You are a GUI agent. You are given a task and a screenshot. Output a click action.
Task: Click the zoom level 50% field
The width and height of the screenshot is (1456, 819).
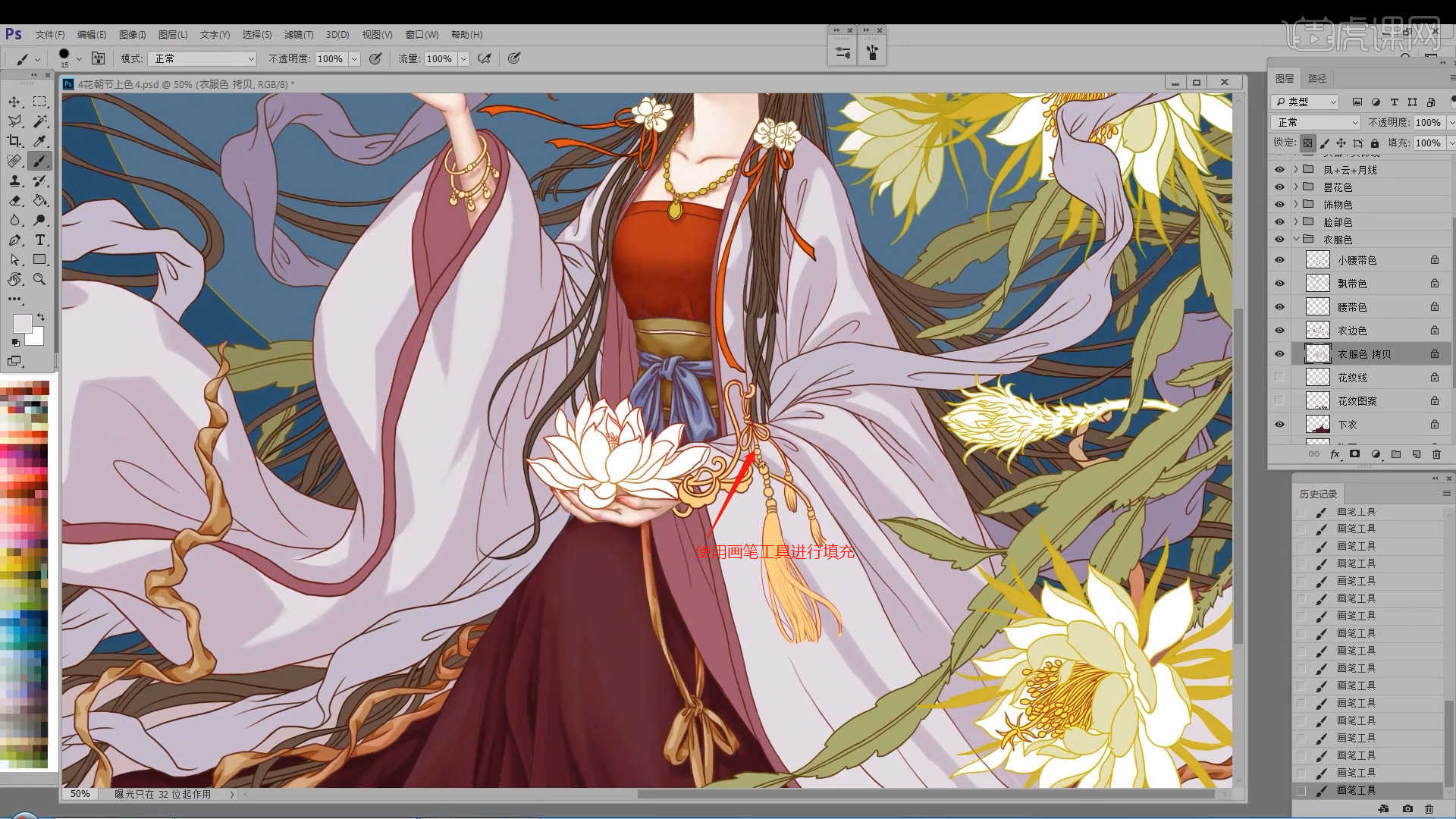80,794
